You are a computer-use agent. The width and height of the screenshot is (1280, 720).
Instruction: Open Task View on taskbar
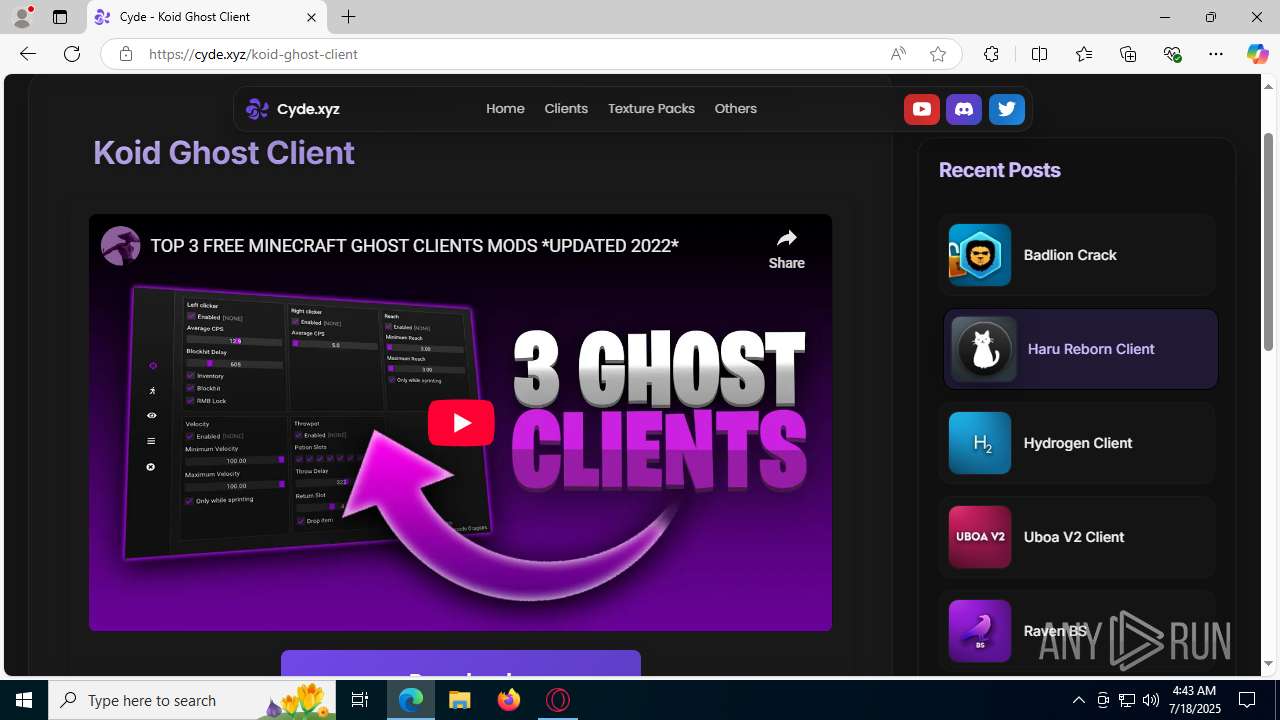point(360,700)
